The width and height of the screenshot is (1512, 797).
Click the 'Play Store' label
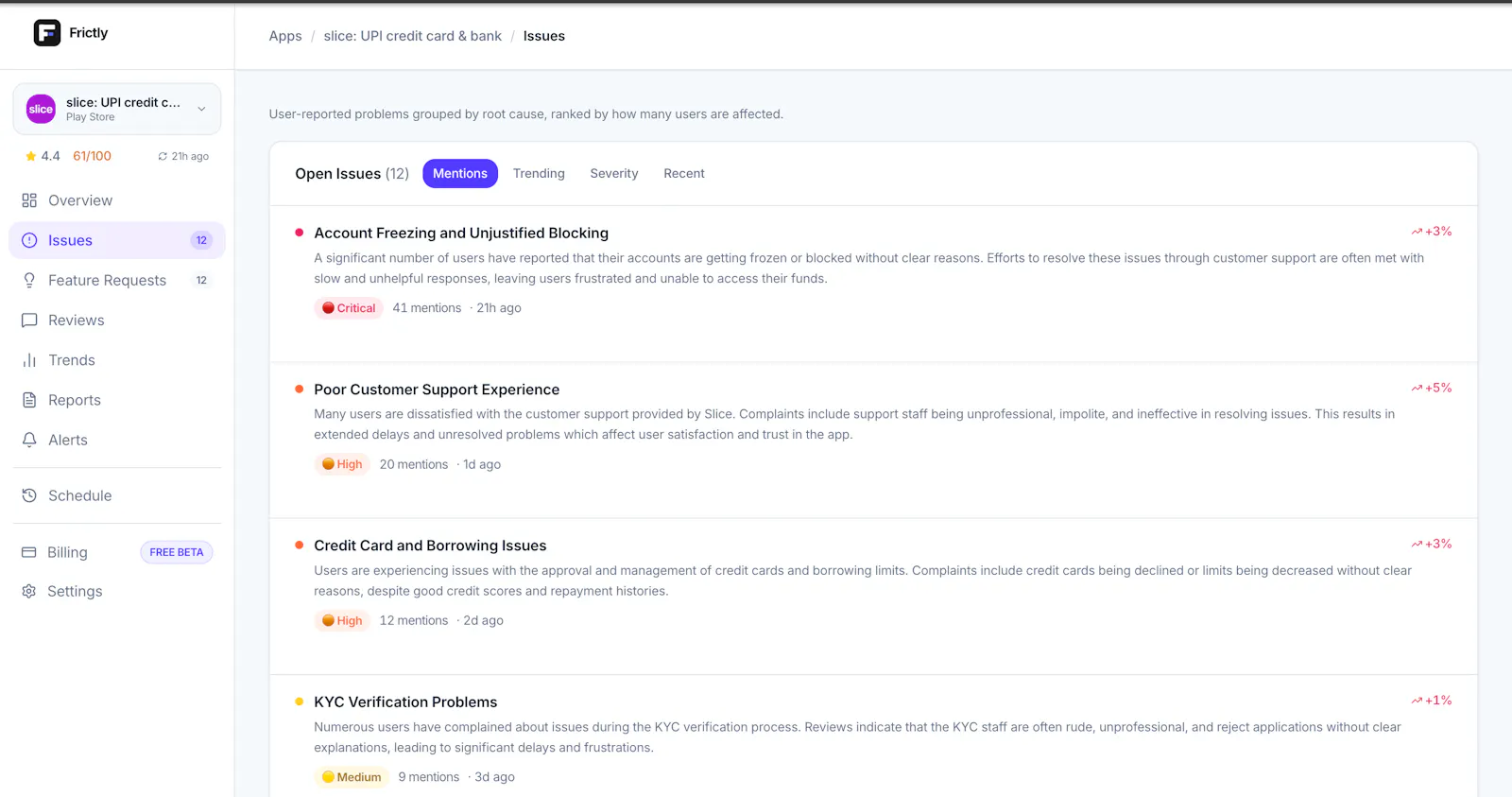tap(91, 117)
